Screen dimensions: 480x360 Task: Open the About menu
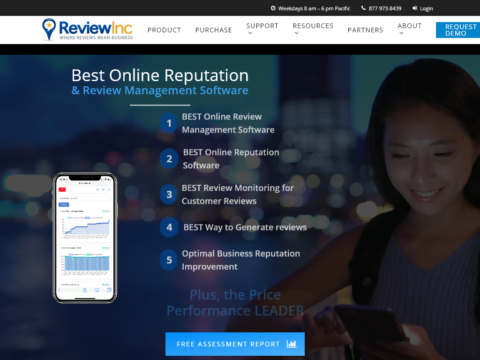point(409,26)
